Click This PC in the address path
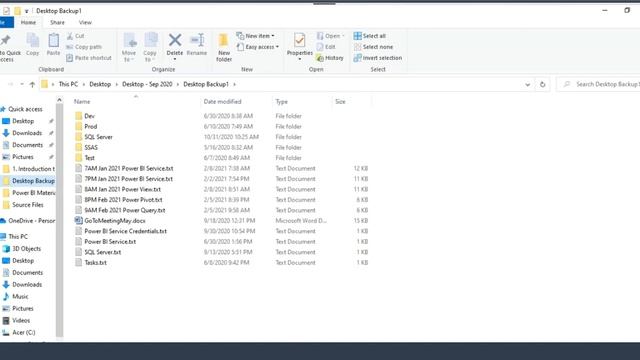The height and width of the screenshot is (360, 640). click(68, 84)
